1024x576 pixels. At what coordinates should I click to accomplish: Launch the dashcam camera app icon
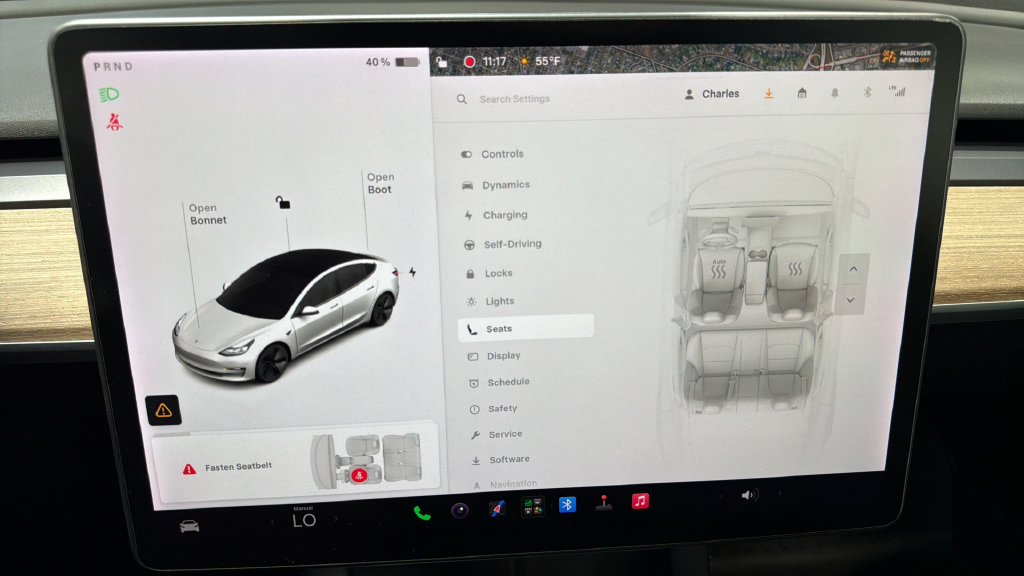460,511
